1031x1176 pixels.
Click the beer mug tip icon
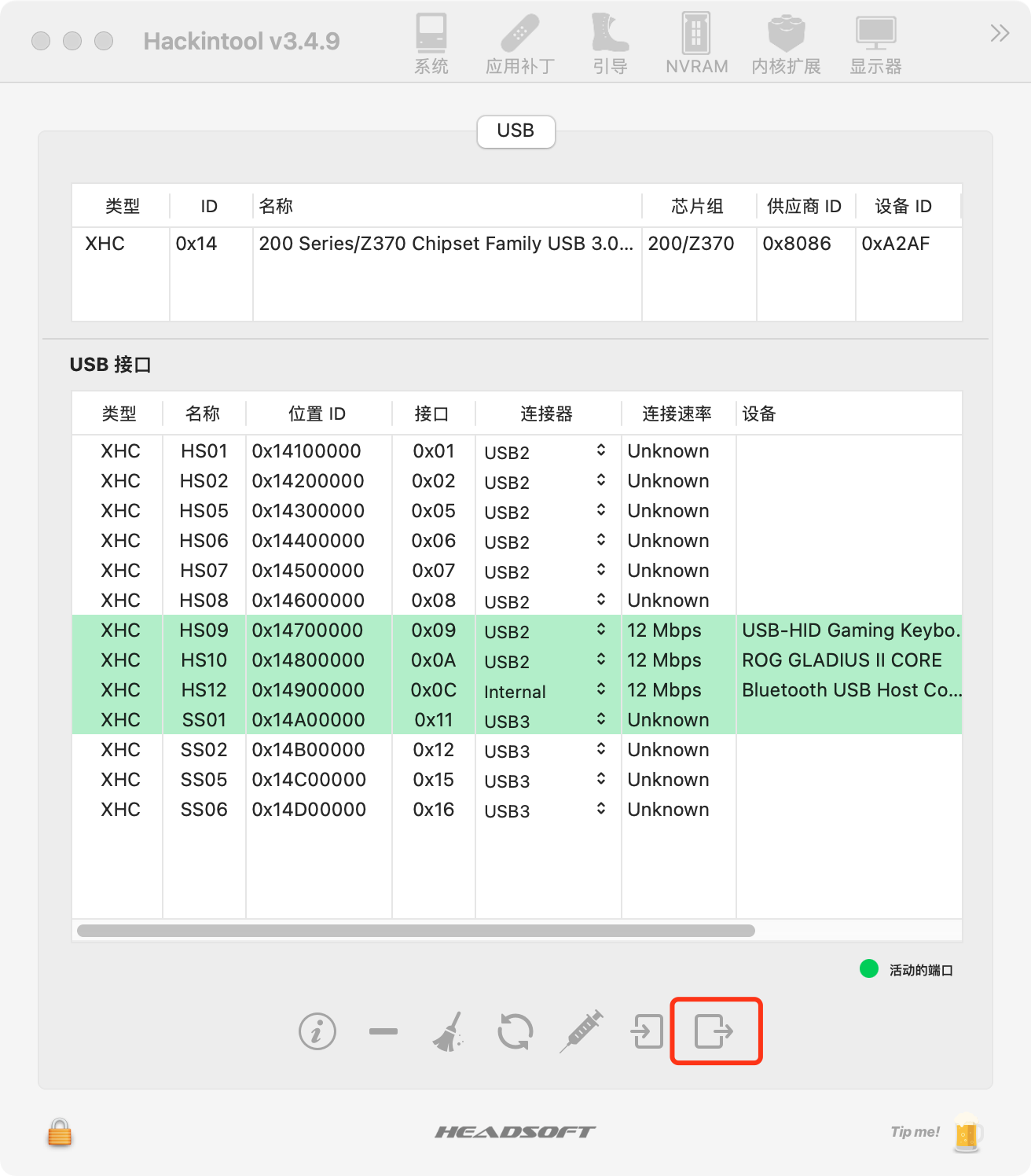(967, 1133)
